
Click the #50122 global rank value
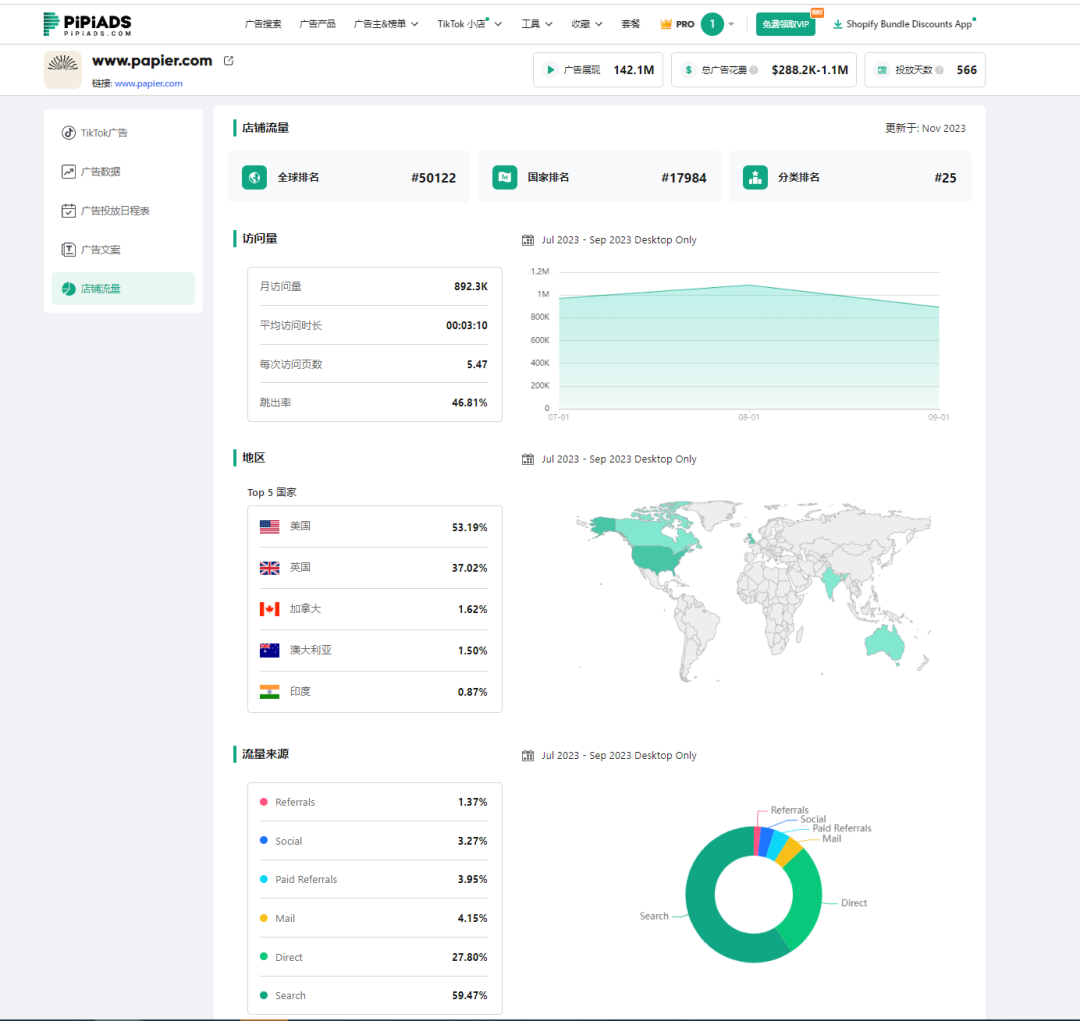pyautogui.click(x=433, y=178)
